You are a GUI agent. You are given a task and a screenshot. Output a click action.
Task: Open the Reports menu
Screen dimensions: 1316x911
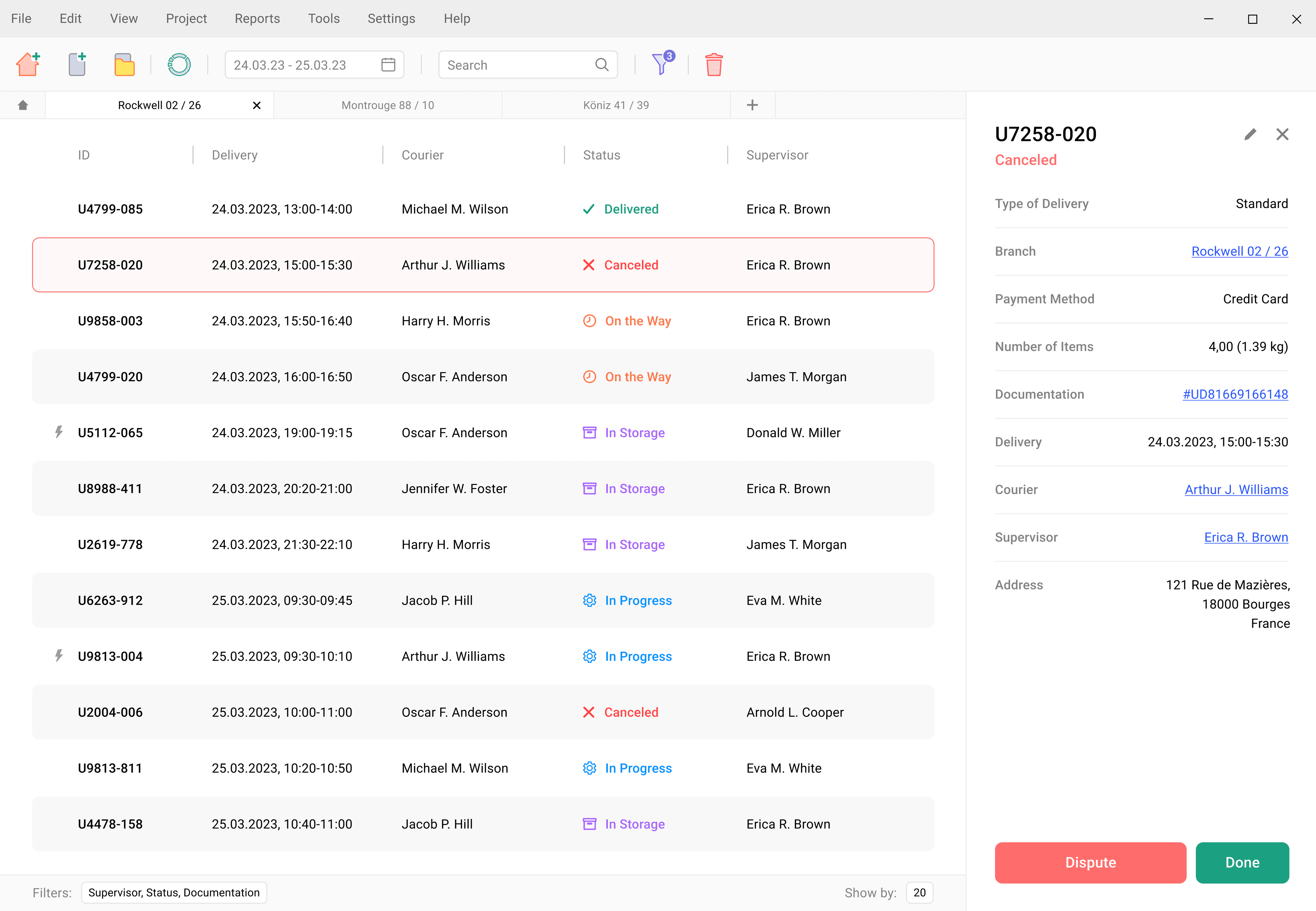257,18
